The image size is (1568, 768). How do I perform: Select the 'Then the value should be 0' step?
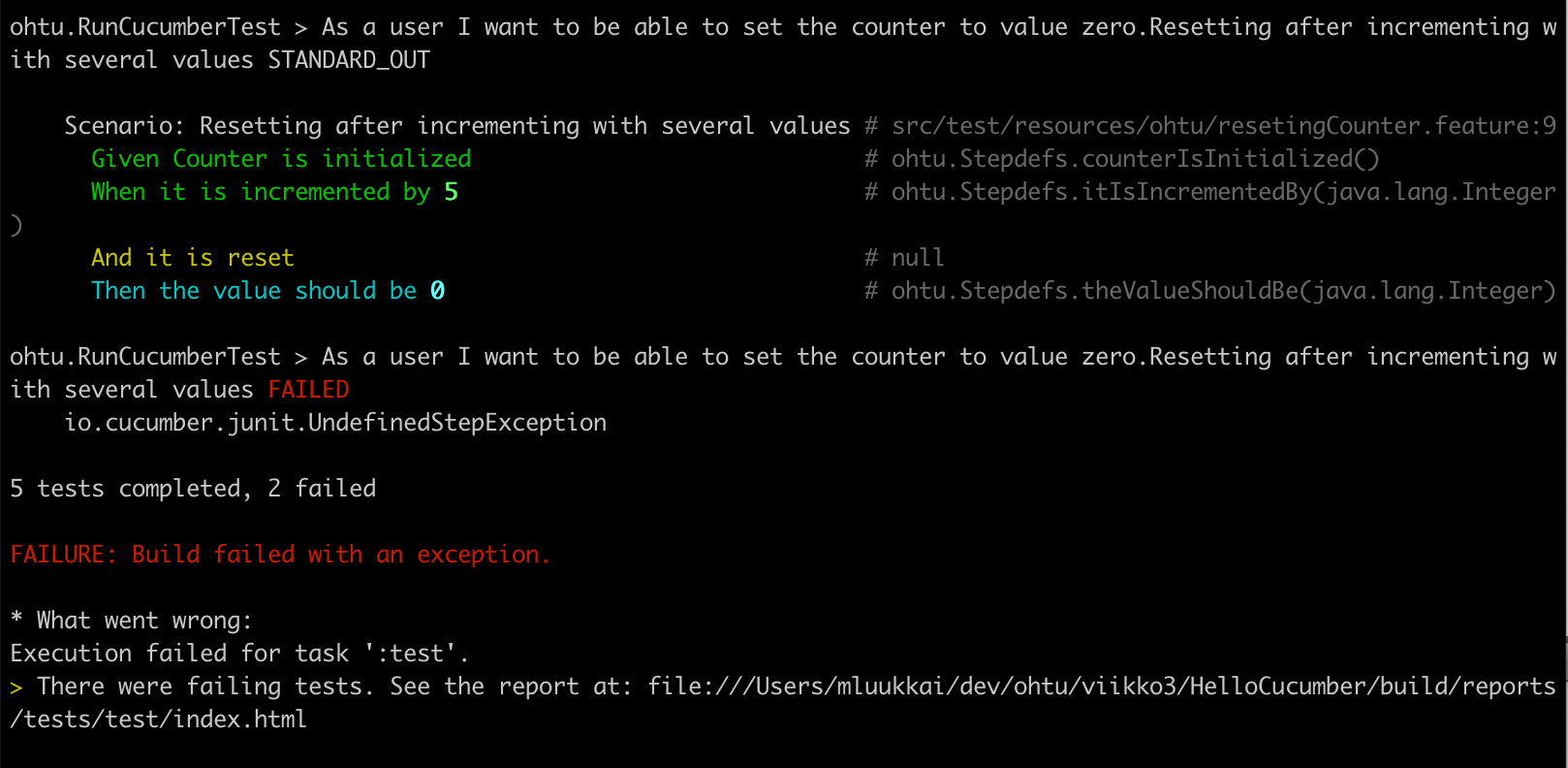point(268,291)
